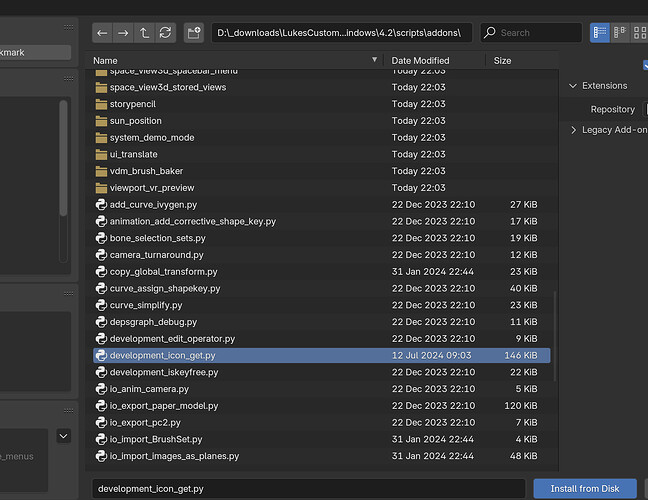Select io_import_images_as_planes.py file
This screenshot has width=648, height=500.
(x=322, y=456)
